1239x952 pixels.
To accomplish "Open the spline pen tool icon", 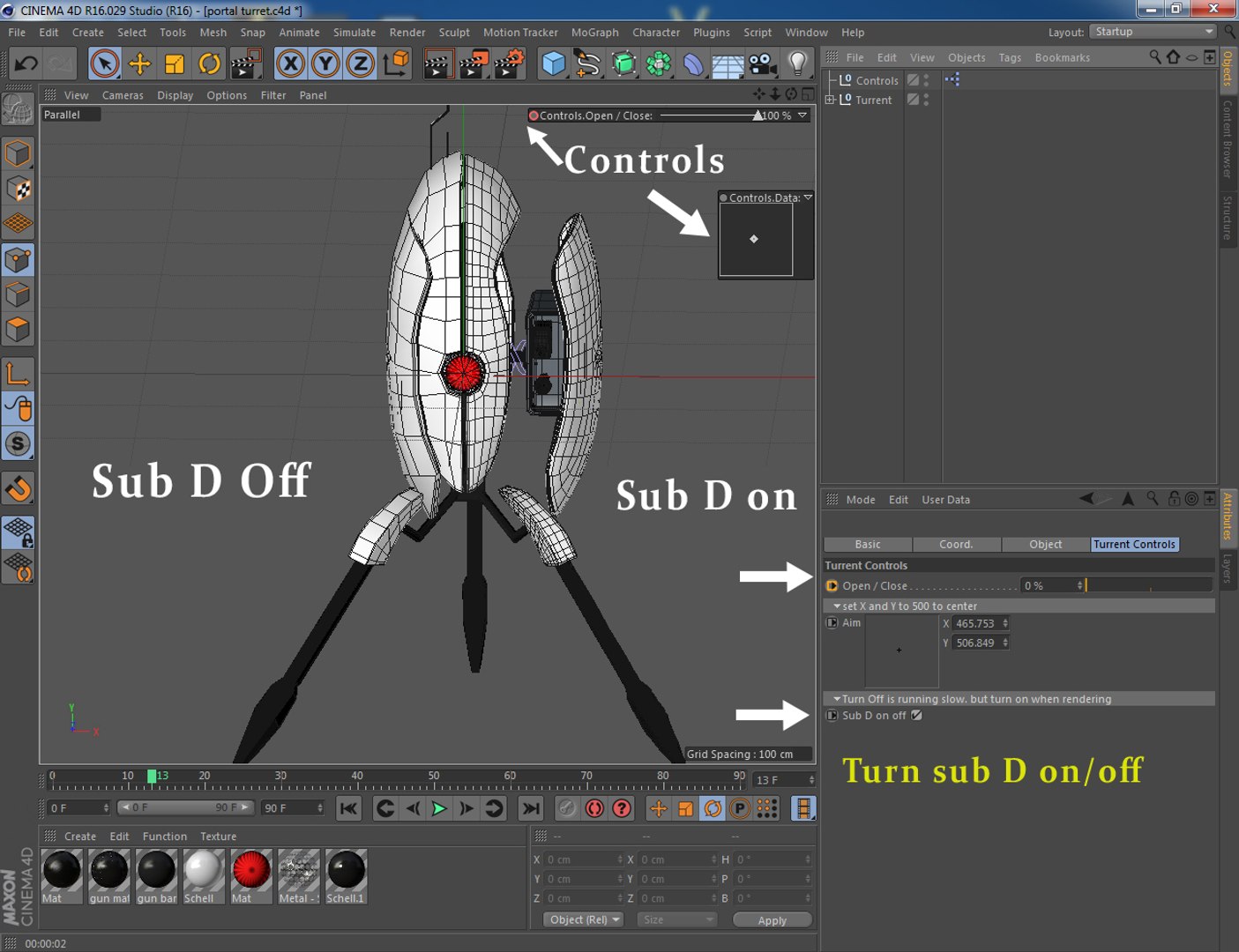I will point(587,63).
